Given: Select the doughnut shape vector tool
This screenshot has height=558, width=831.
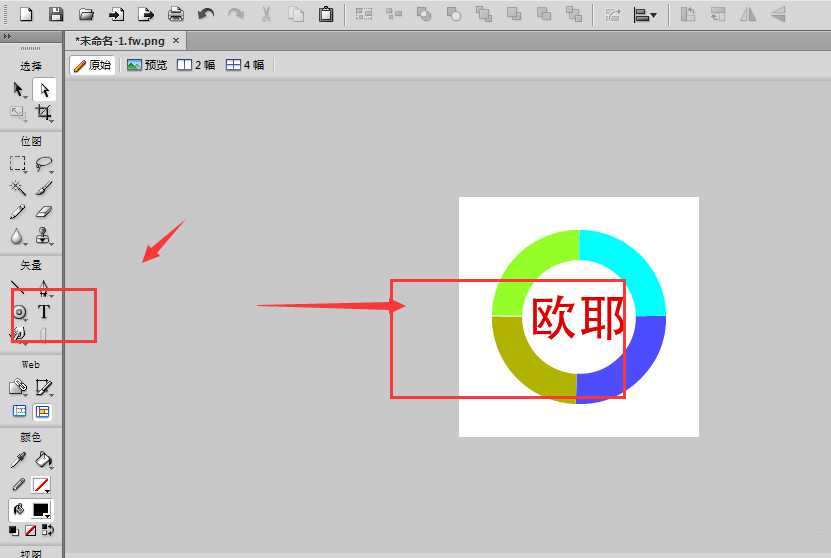Looking at the screenshot, I should (20, 312).
